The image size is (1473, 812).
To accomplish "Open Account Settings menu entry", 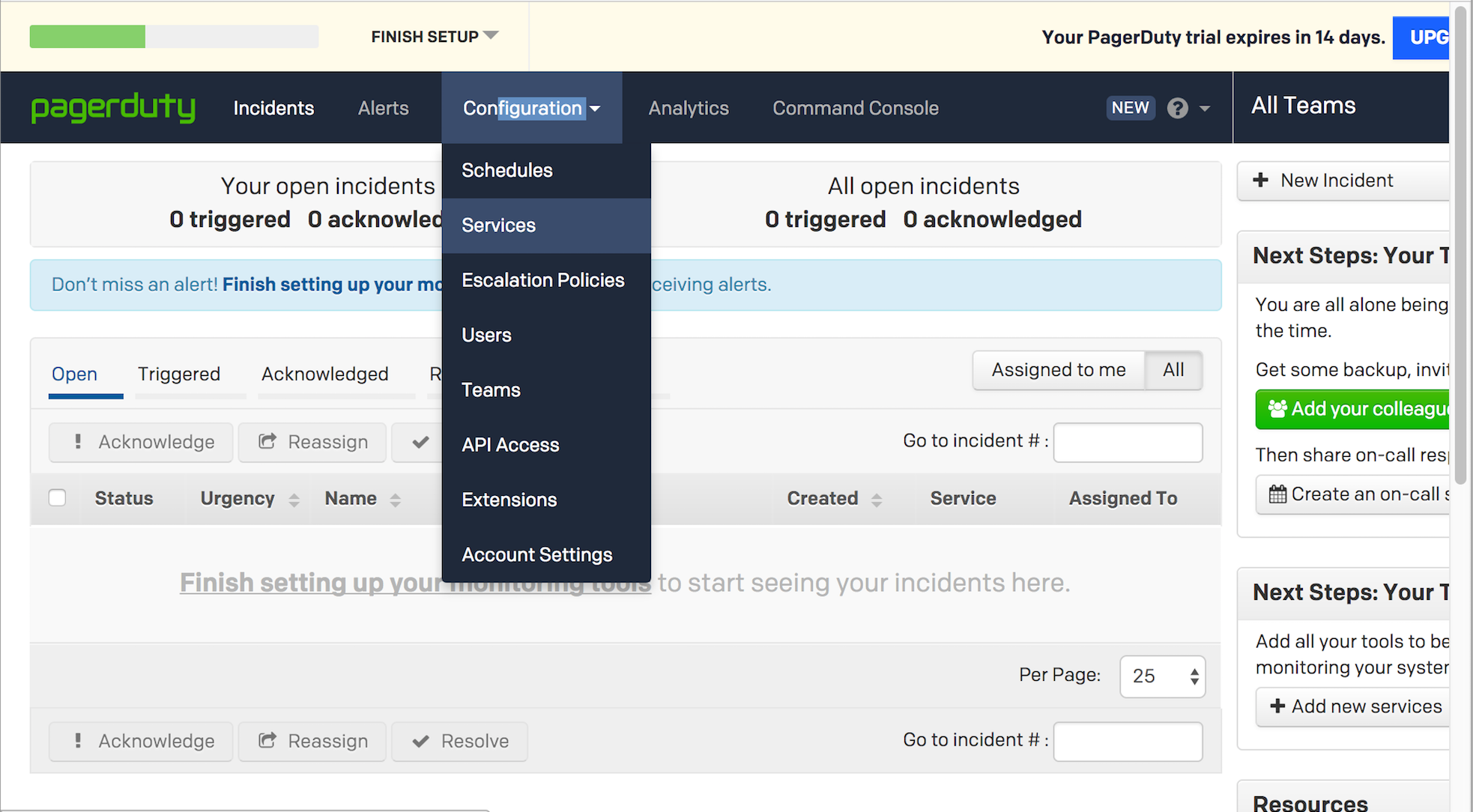I will click(x=546, y=555).
